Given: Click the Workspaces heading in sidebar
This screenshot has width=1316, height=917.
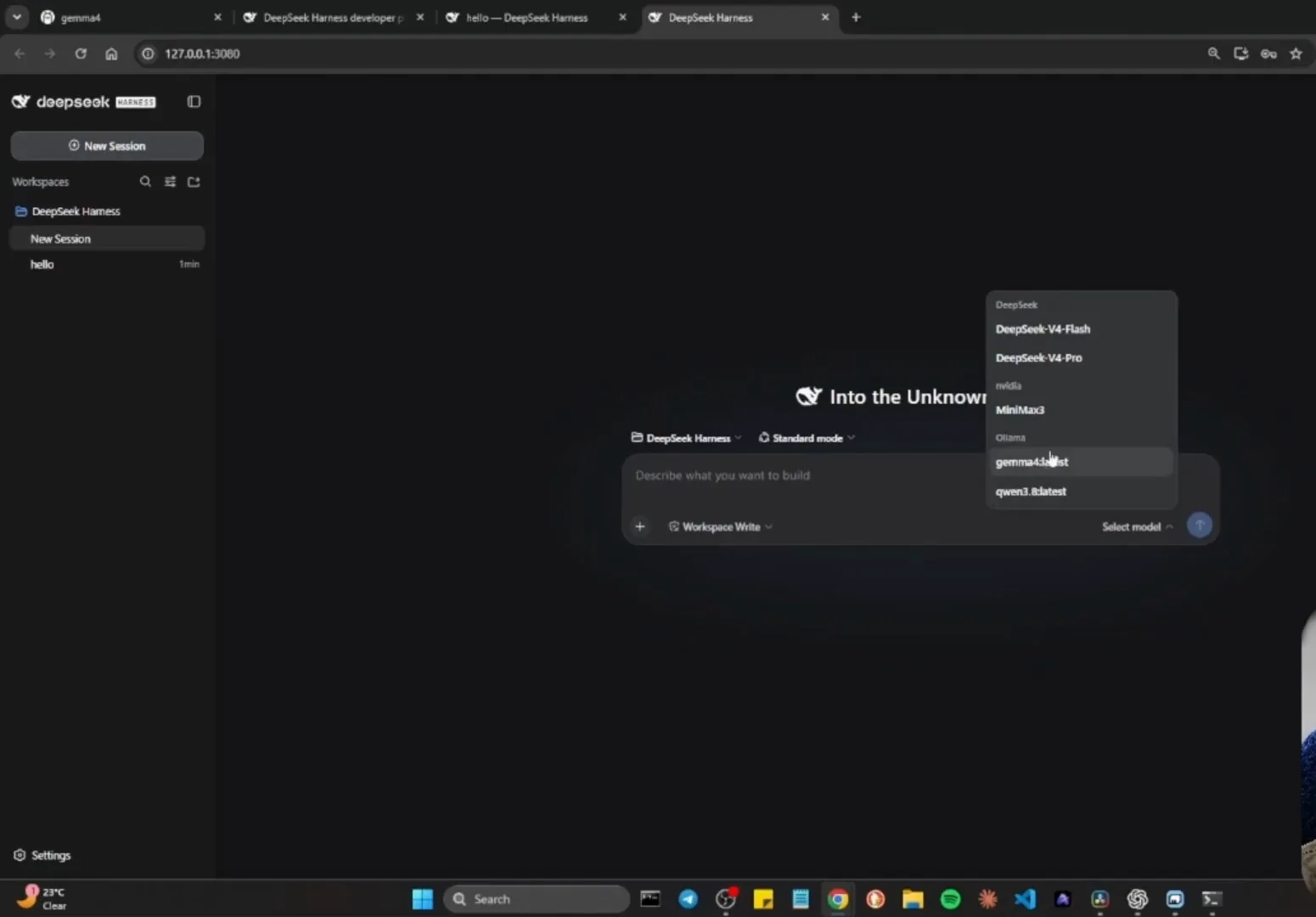Looking at the screenshot, I should [40, 182].
